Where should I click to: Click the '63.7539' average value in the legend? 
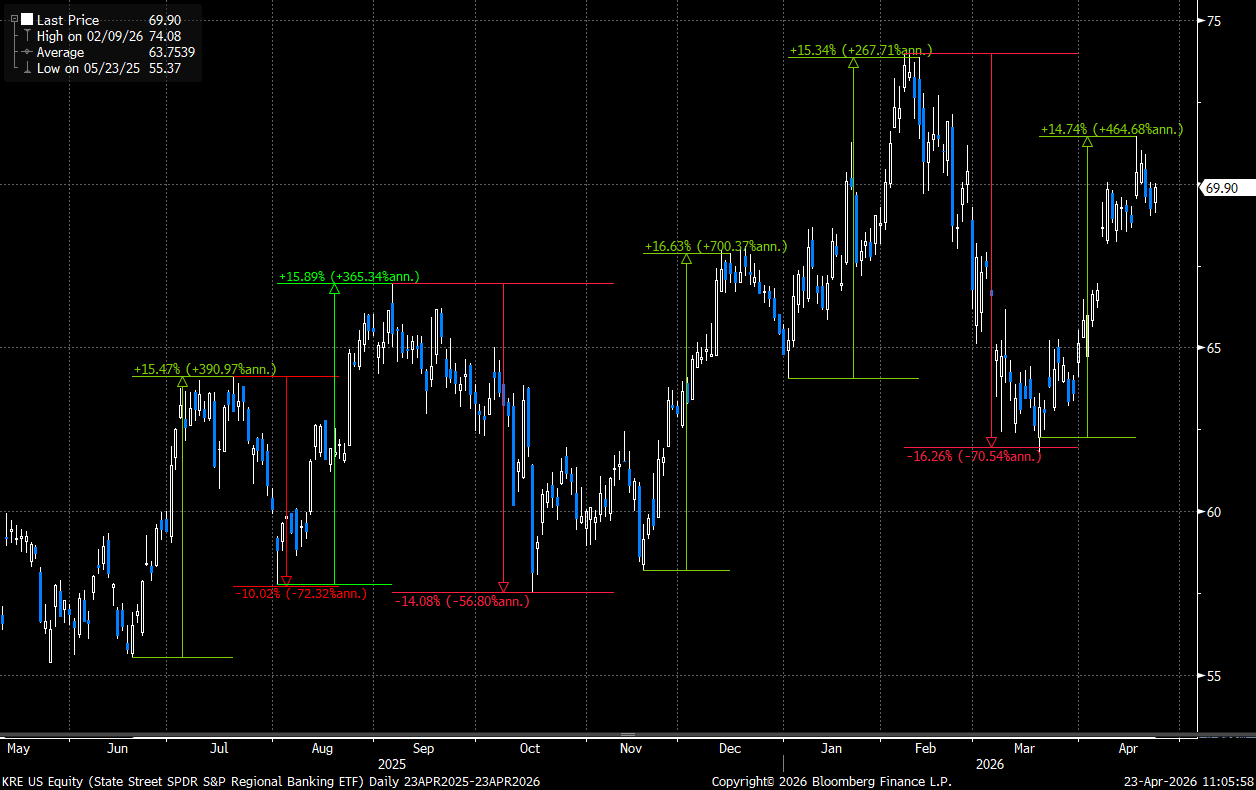[x=171, y=52]
